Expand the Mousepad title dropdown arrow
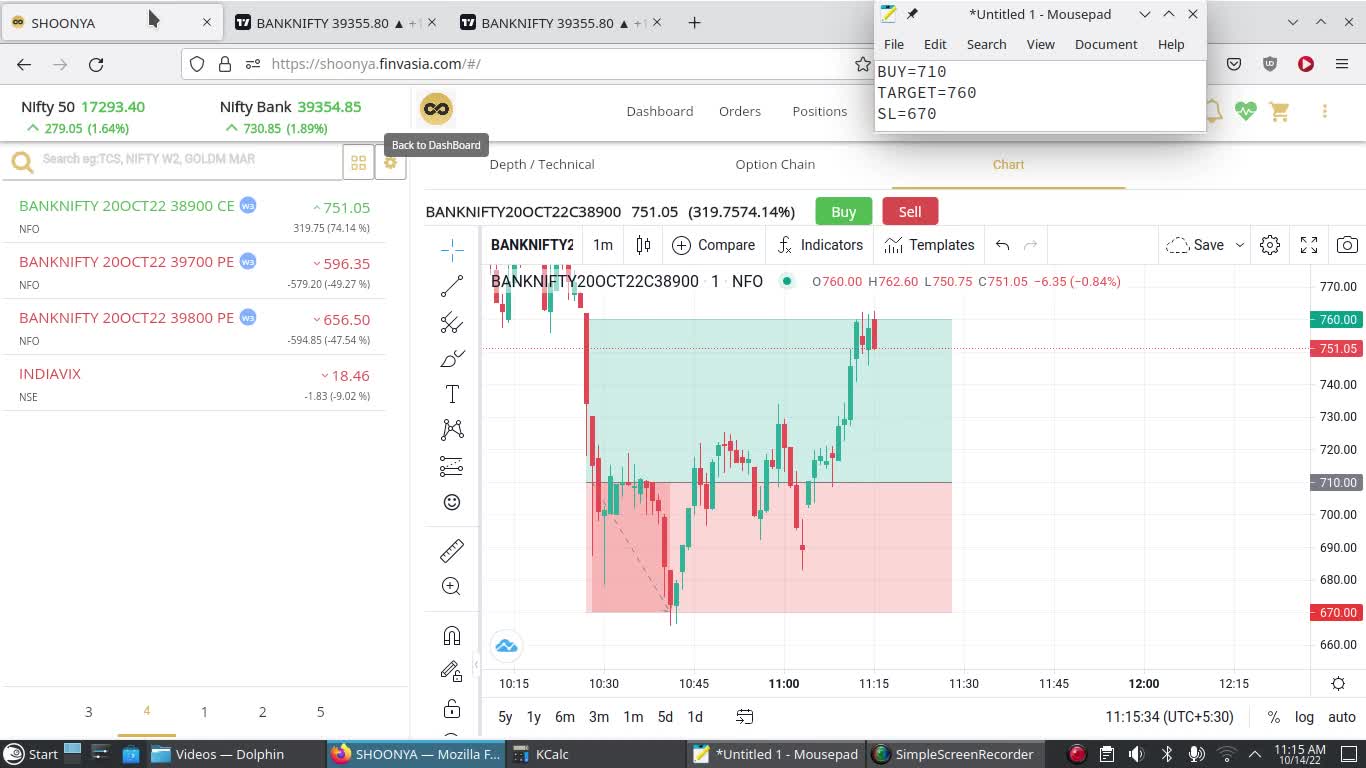This screenshot has width=1366, height=768. (x=1144, y=14)
